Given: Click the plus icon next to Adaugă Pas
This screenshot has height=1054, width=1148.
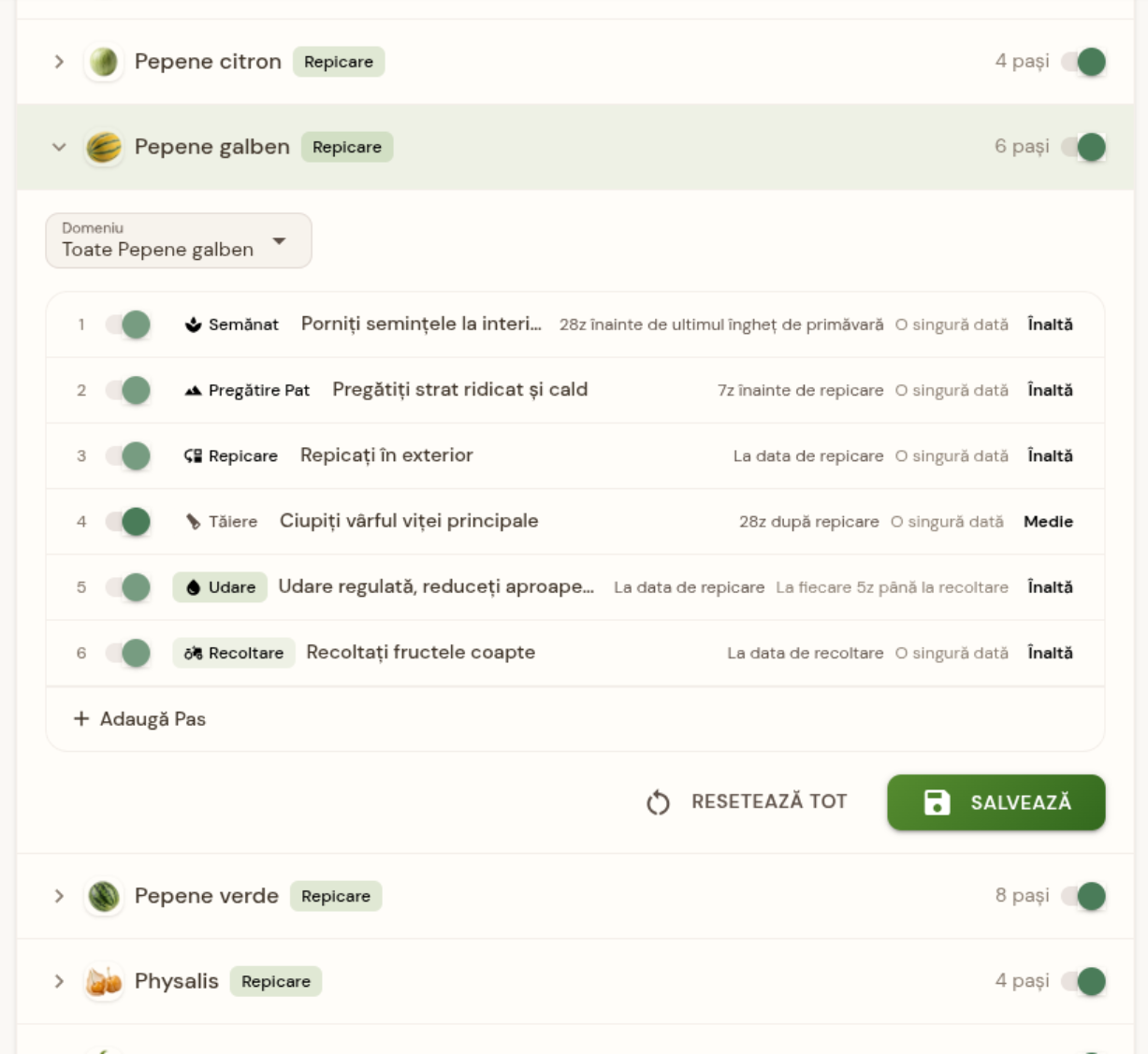Looking at the screenshot, I should click(x=81, y=718).
